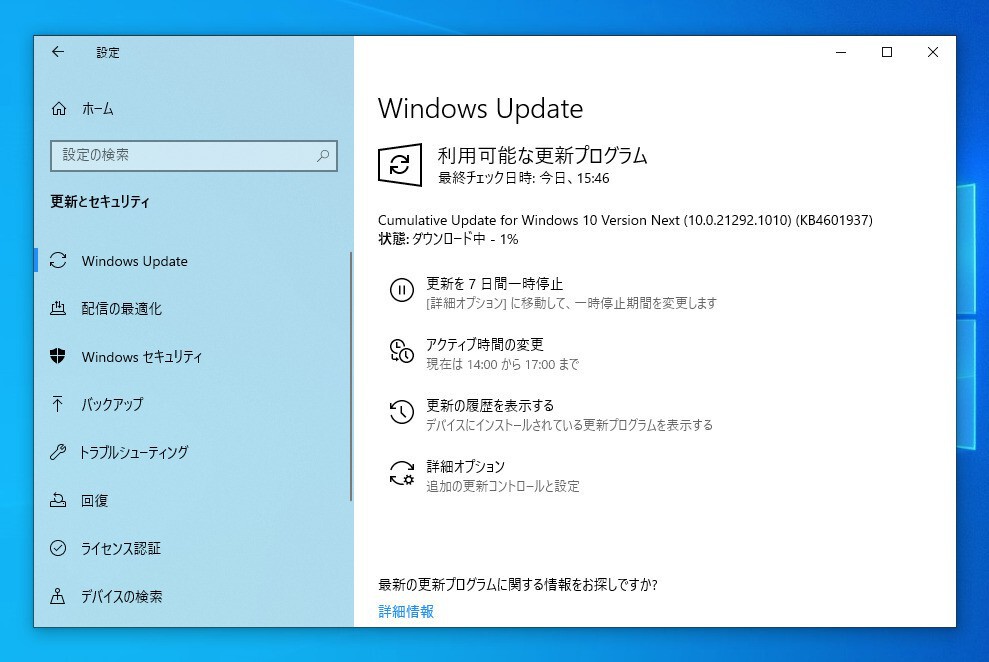Viewport: 989px width, 662px height.
Task: Minimize the Settings window
Action: tap(841, 52)
